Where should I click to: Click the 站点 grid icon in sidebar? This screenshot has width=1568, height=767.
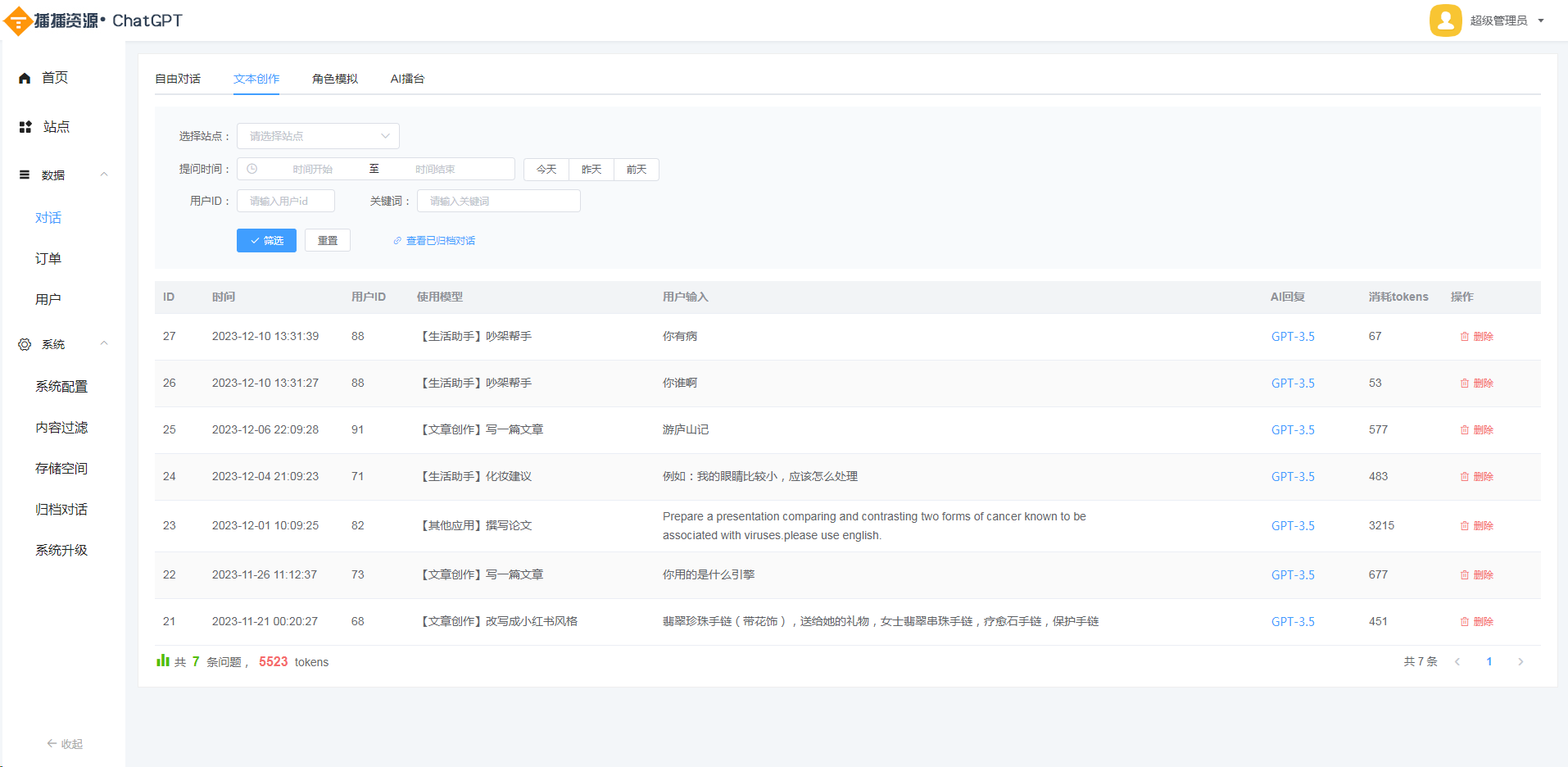[x=25, y=127]
